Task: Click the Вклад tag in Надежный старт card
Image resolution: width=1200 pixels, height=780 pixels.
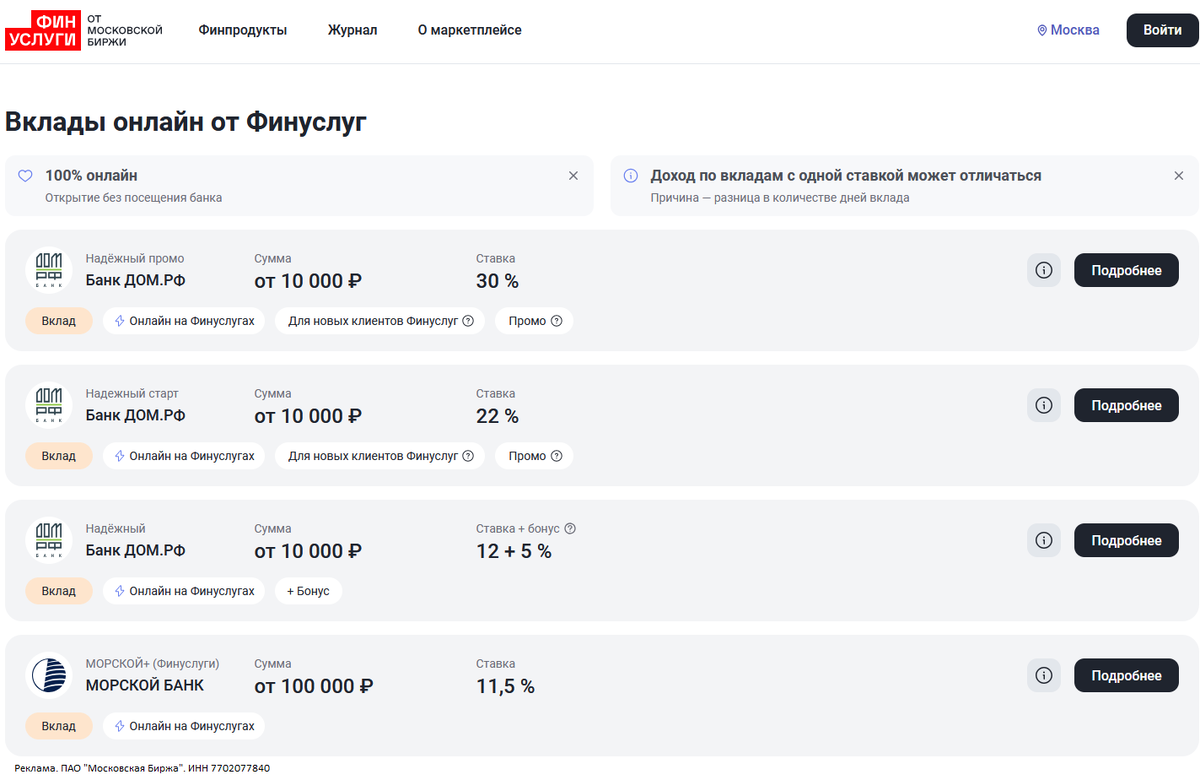Action: click(x=59, y=456)
